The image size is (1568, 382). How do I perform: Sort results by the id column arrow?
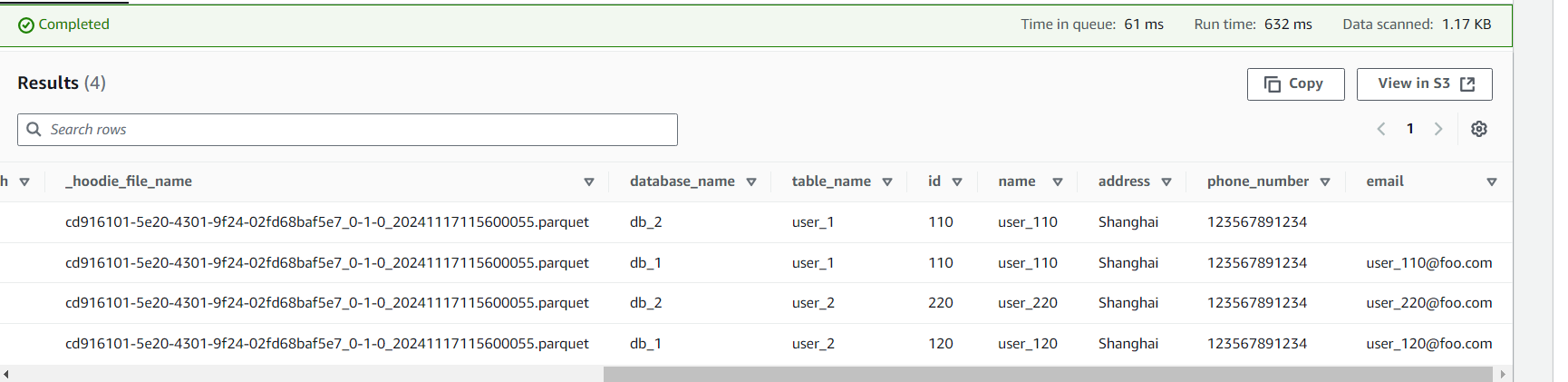point(957,181)
